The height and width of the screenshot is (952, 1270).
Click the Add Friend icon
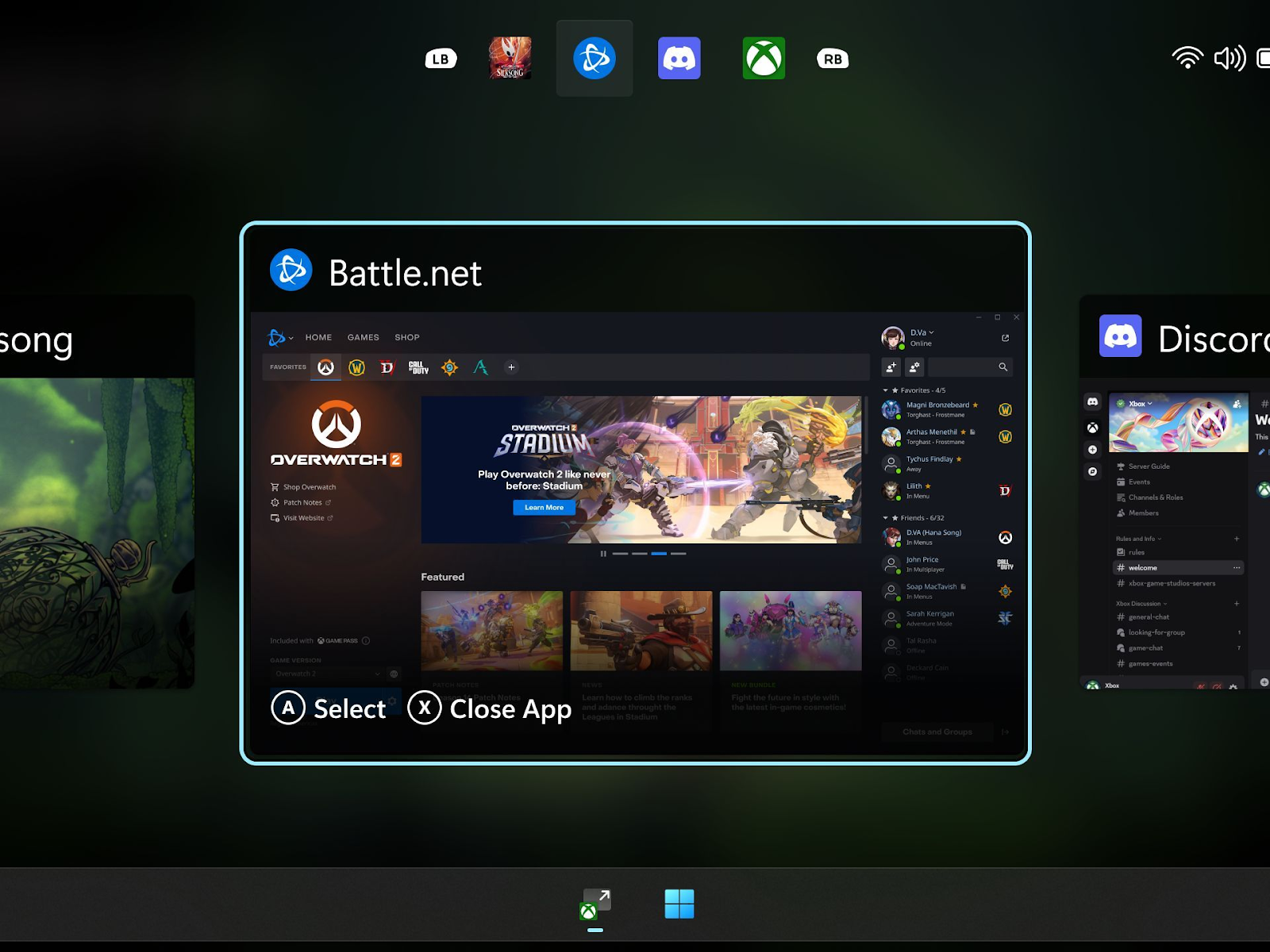click(891, 367)
